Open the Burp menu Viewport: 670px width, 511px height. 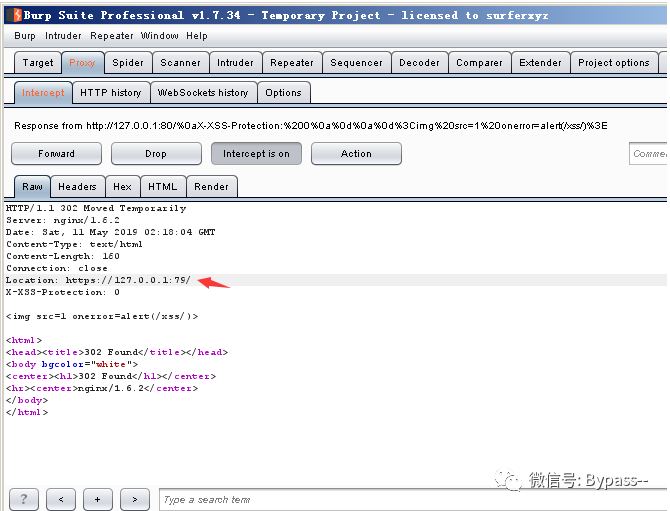25,36
